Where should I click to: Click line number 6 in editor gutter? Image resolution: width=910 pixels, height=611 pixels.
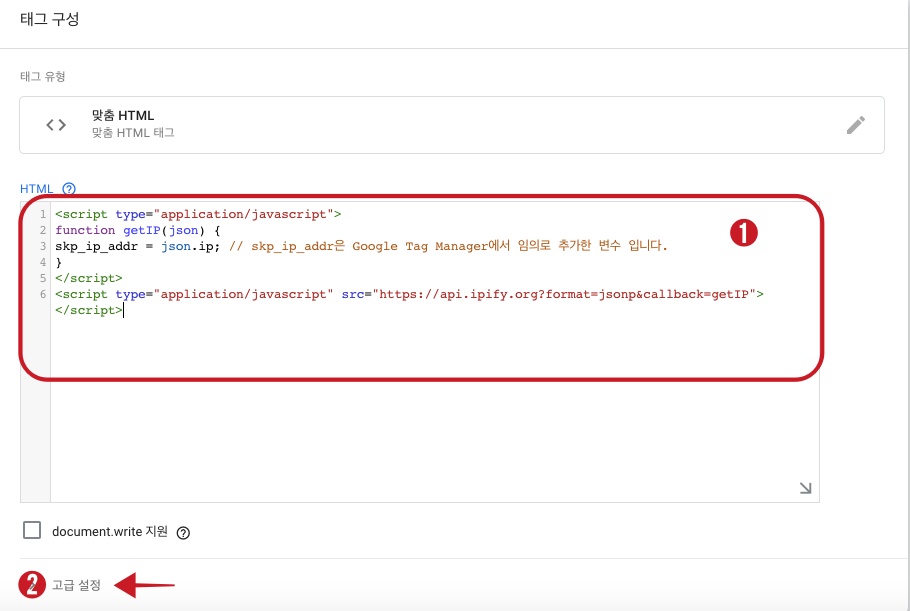pos(42,294)
